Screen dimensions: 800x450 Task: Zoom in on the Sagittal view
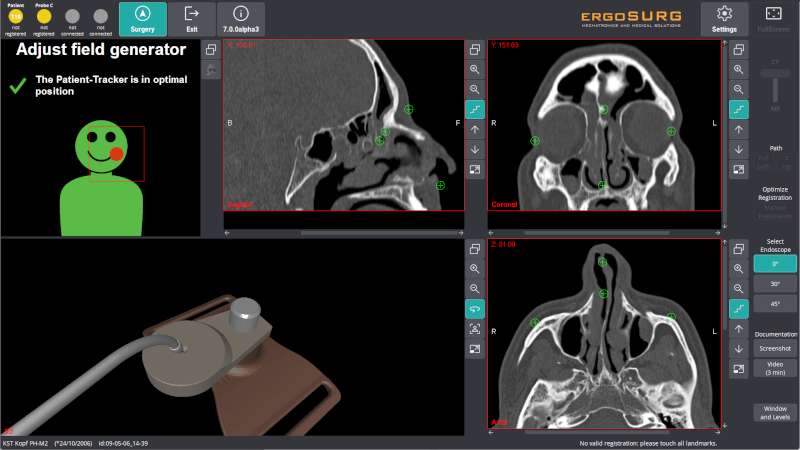point(474,69)
